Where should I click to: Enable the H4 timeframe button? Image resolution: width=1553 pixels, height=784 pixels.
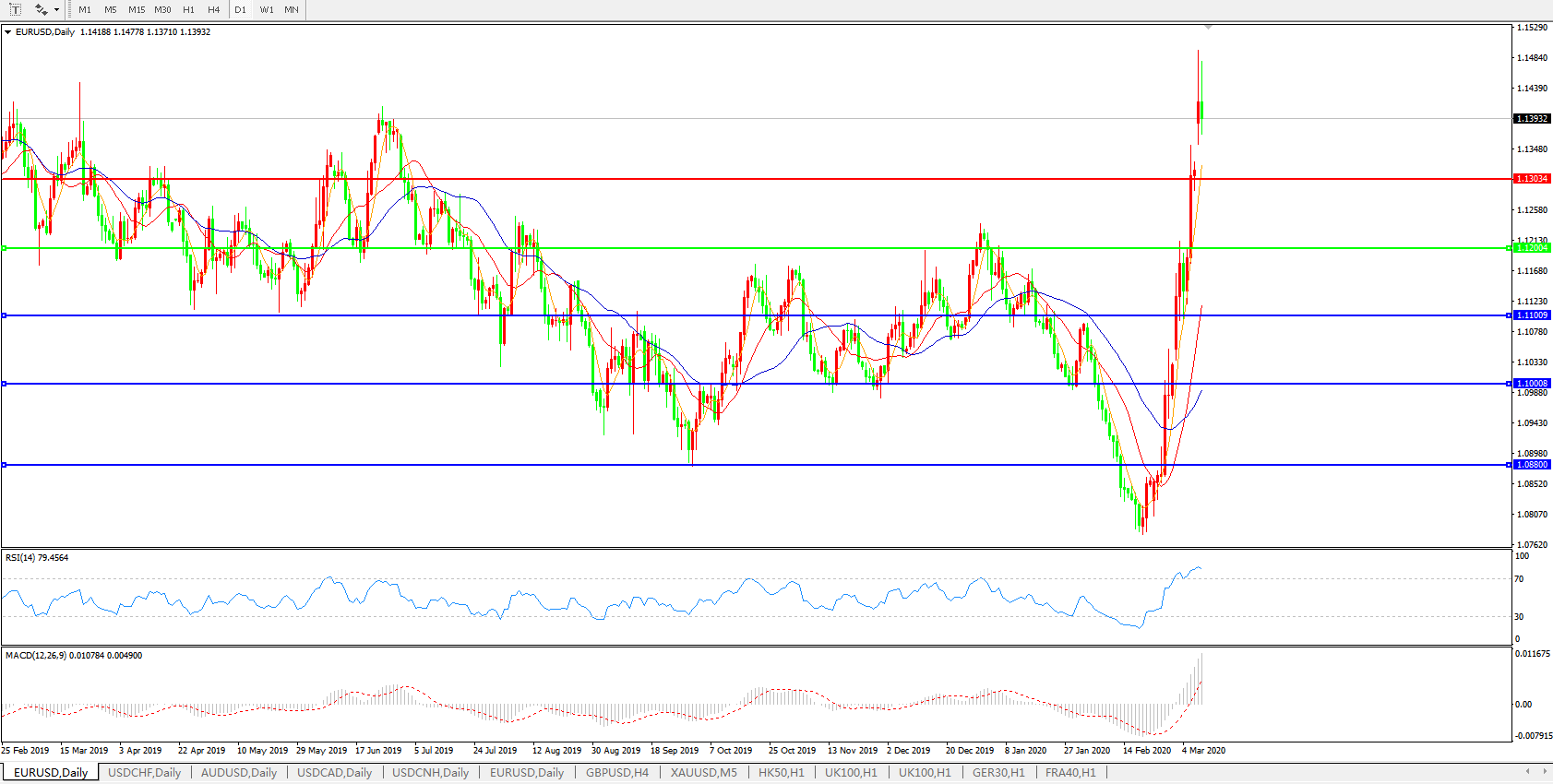click(x=214, y=9)
